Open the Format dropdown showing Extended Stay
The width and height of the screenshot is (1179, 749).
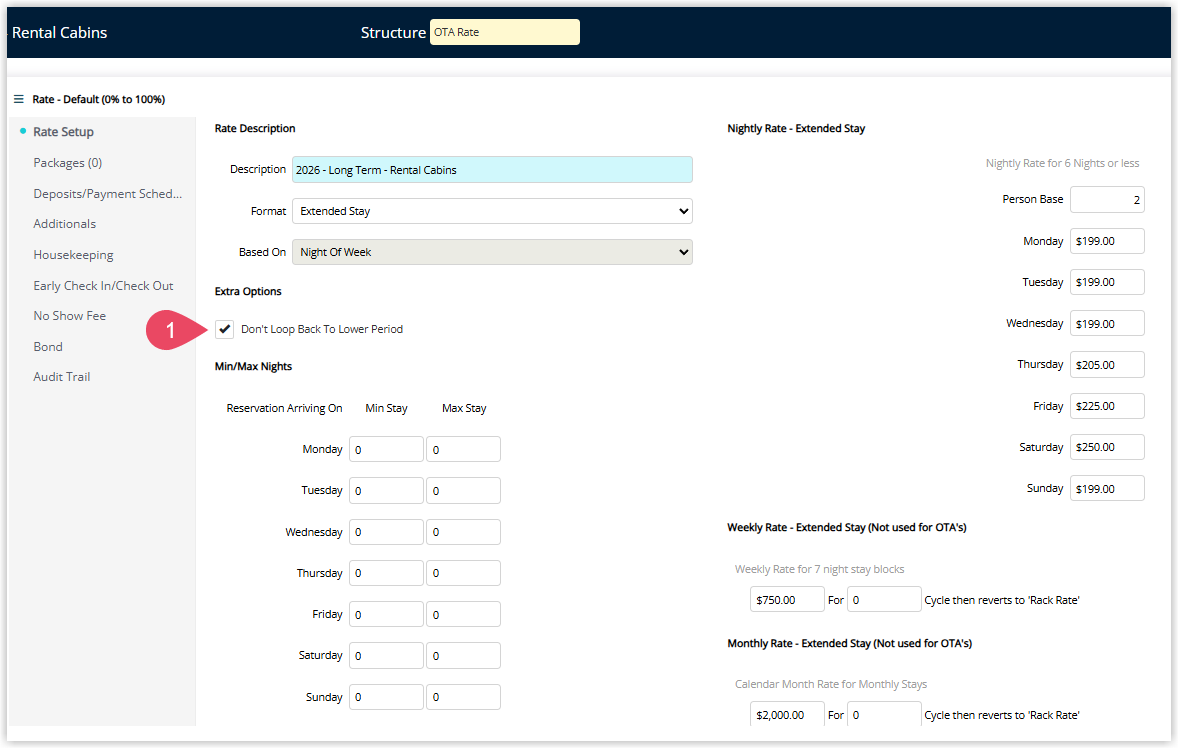[x=492, y=211]
